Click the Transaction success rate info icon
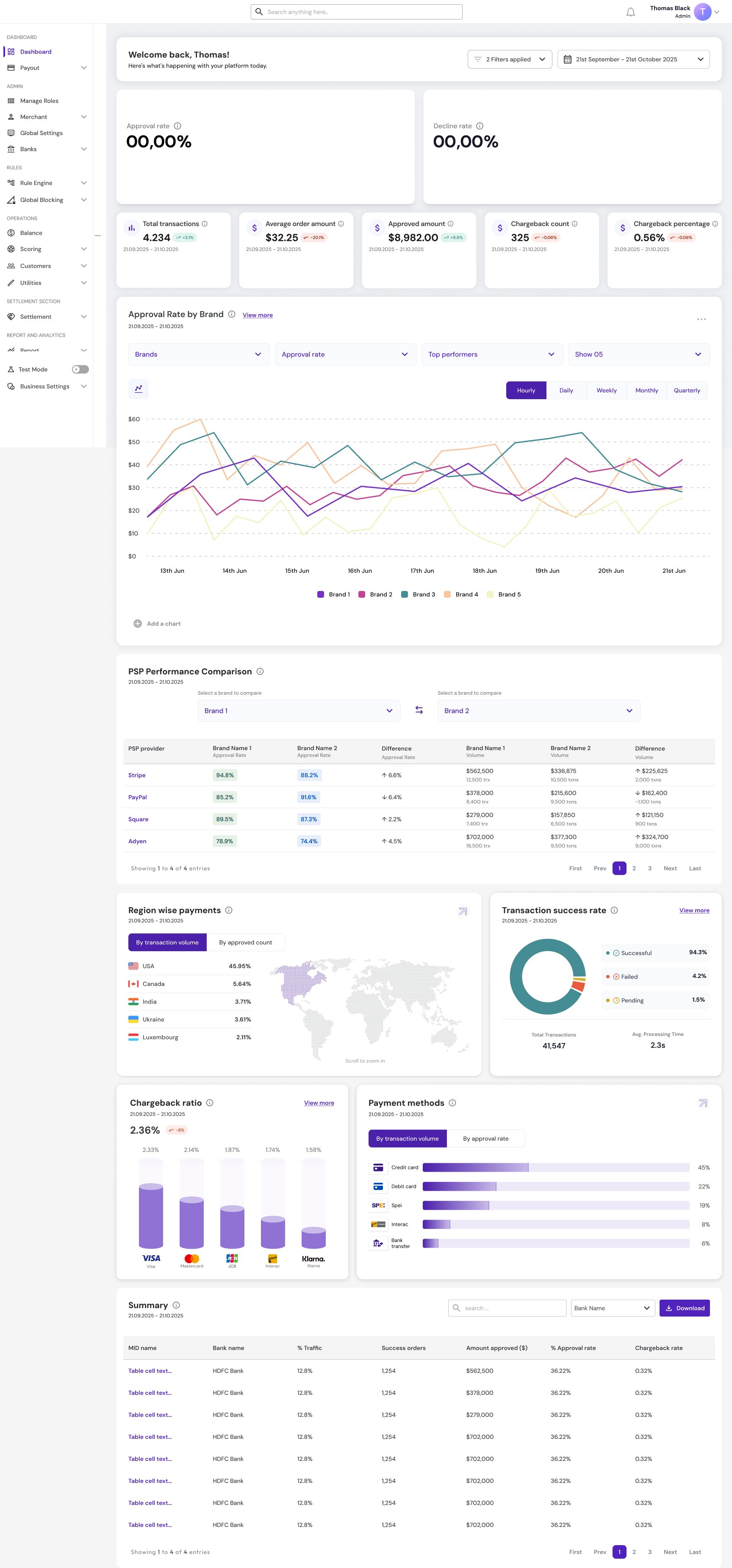732x1568 pixels. (x=614, y=910)
